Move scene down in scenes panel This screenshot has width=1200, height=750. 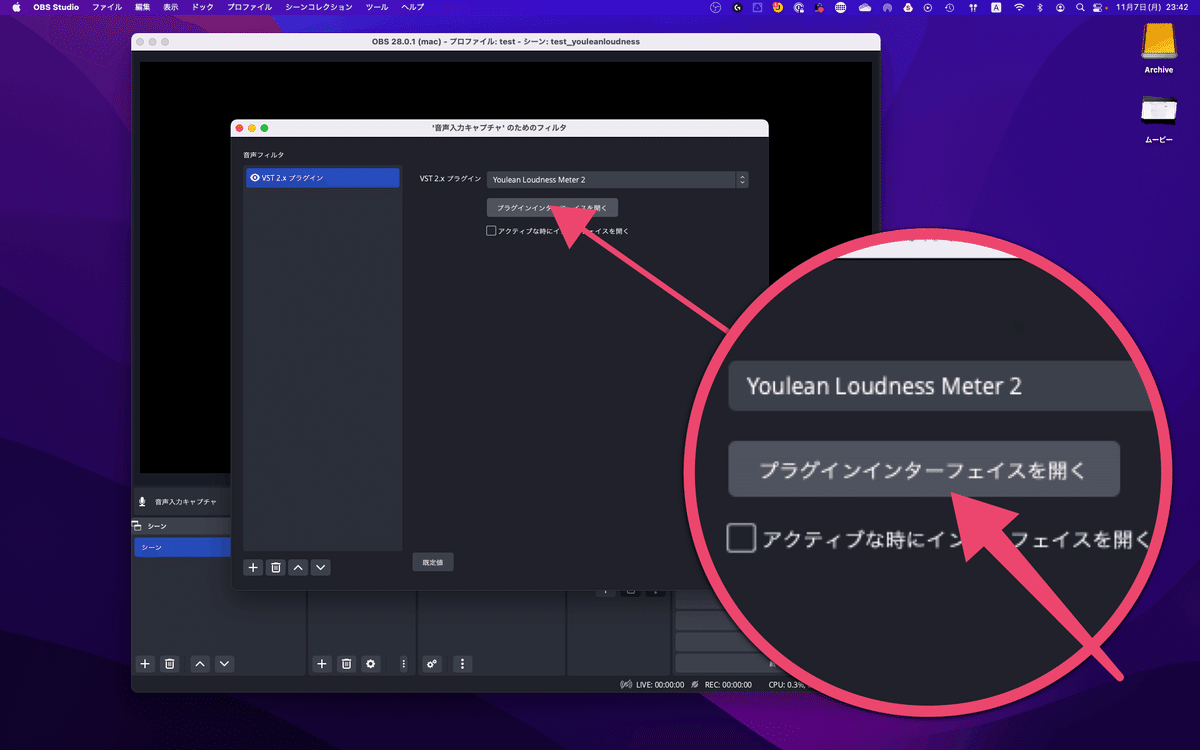[224, 663]
